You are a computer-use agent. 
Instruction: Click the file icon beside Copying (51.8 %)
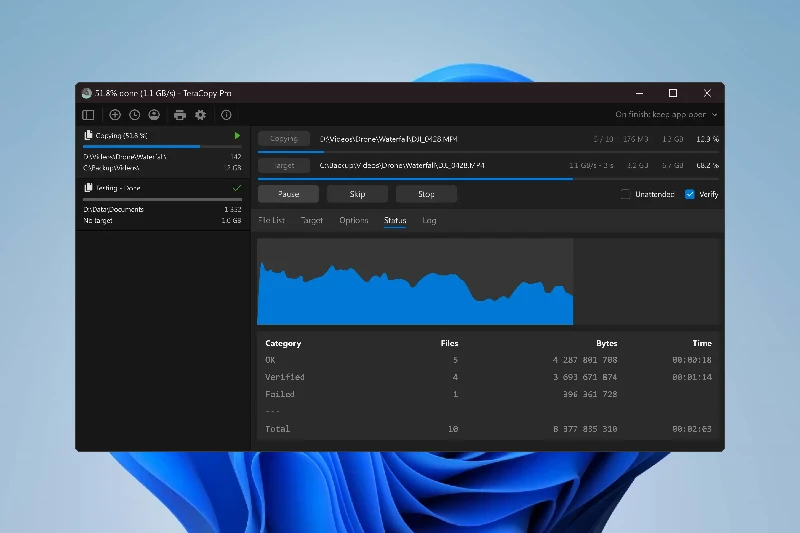click(x=88, y=135)
